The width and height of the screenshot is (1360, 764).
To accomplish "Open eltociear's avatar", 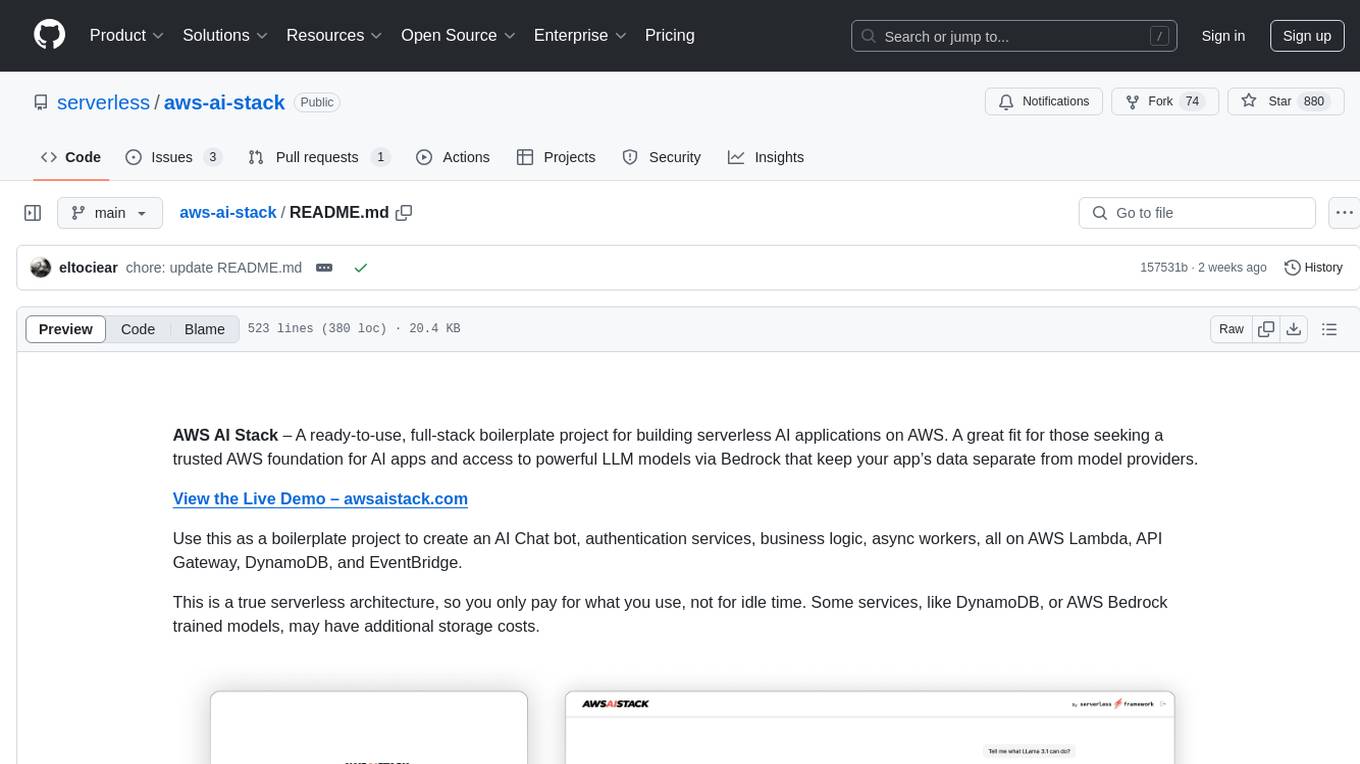I will click(x=41, y=268).
